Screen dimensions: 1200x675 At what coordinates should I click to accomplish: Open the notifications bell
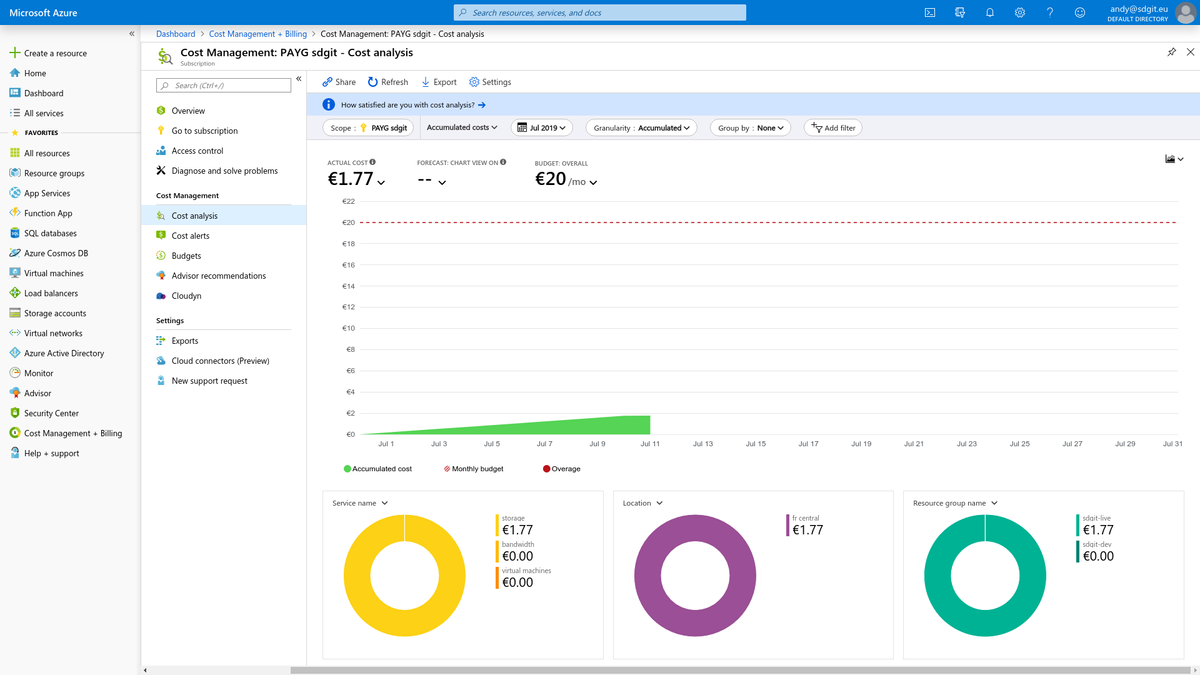(990, 12)
